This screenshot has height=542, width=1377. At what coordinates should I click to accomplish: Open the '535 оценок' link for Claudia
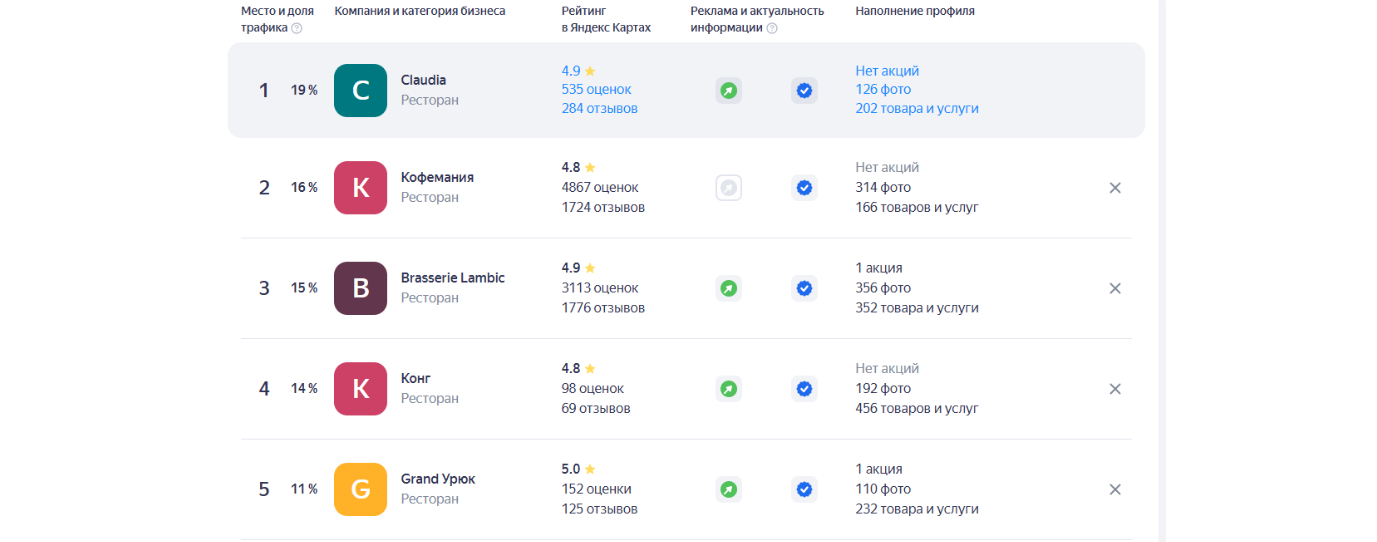tap(597, 89)
